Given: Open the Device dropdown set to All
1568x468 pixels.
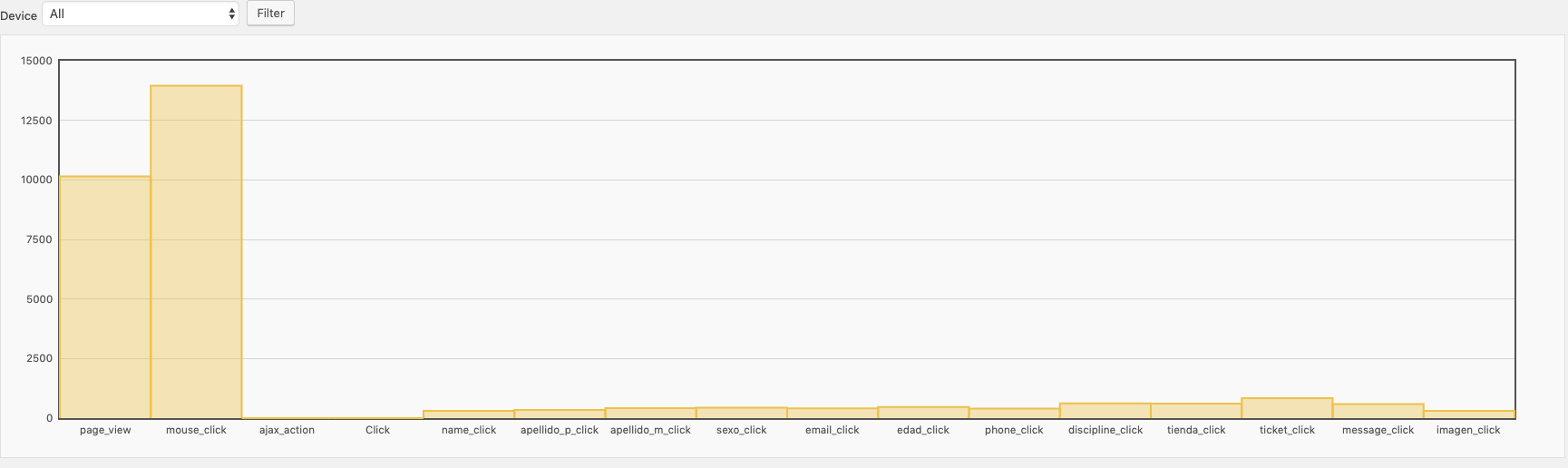Looking at the screenshot, I should 141,14.
